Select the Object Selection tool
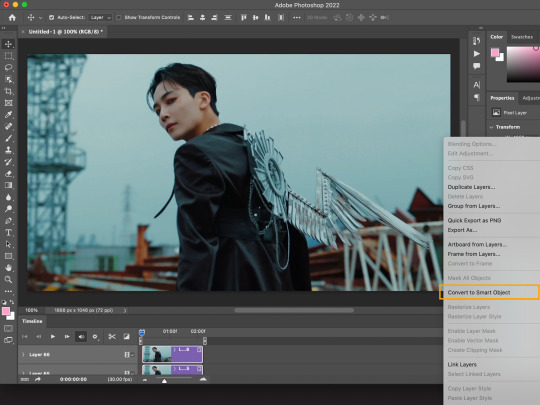Image resolution: width=540 pixels, height=405 pixels. [x=8, y=80]
